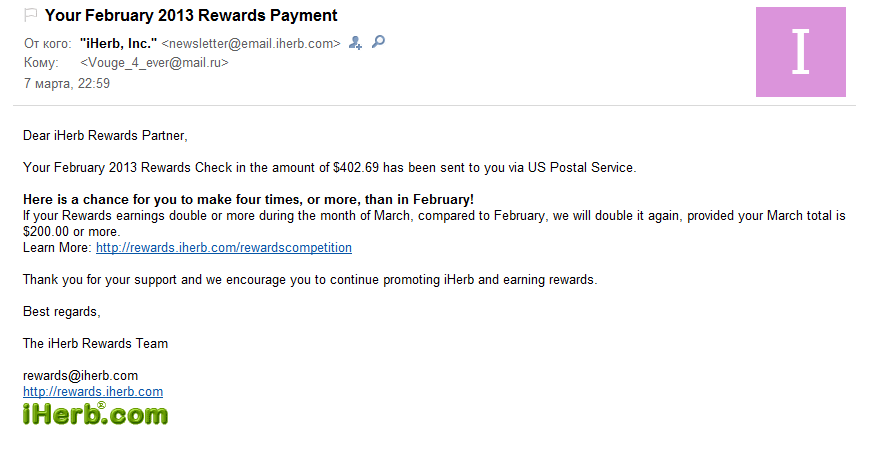Click the date "7 марта, 22:59"
The width and height of the screenshot is (870, 461).
[x=67, y=84]
